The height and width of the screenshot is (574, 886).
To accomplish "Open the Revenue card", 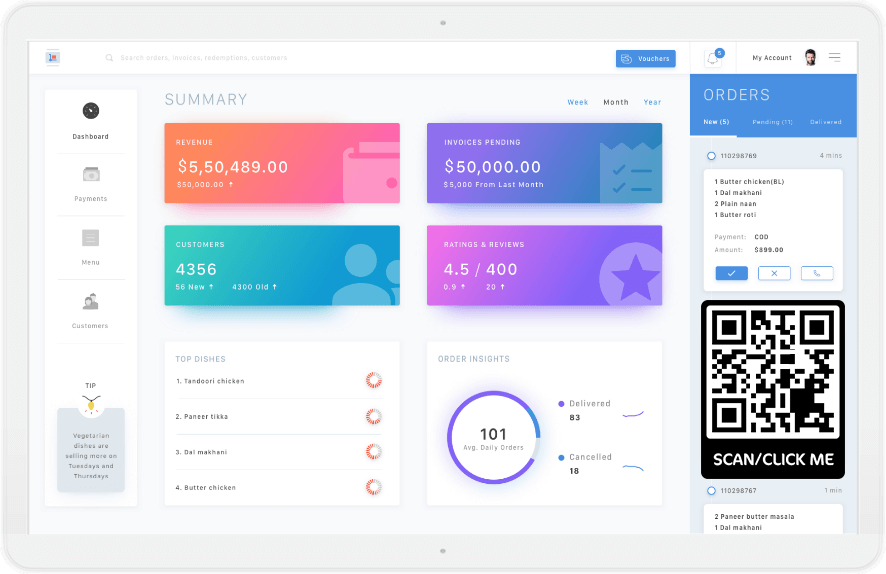I will point(282,163).
